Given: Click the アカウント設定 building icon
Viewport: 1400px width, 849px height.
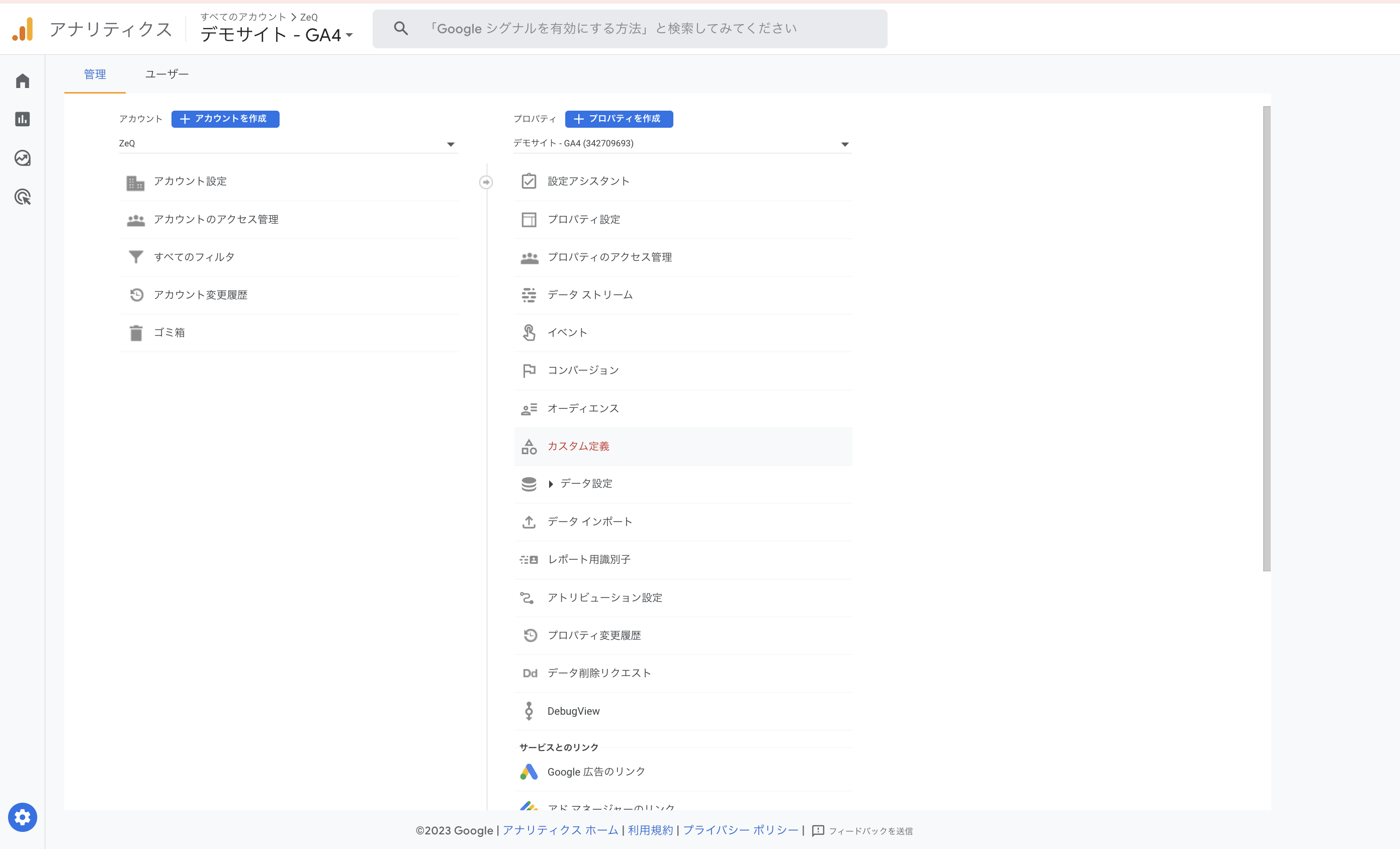Looking at the screenshot, I should click(135, 183).
